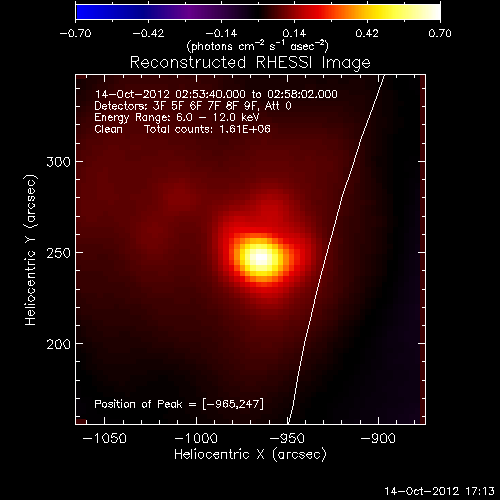Click the -900 X-axis tick label
Image resolution: width=500 pixels, height=500 pixels.
click(378, 438)
